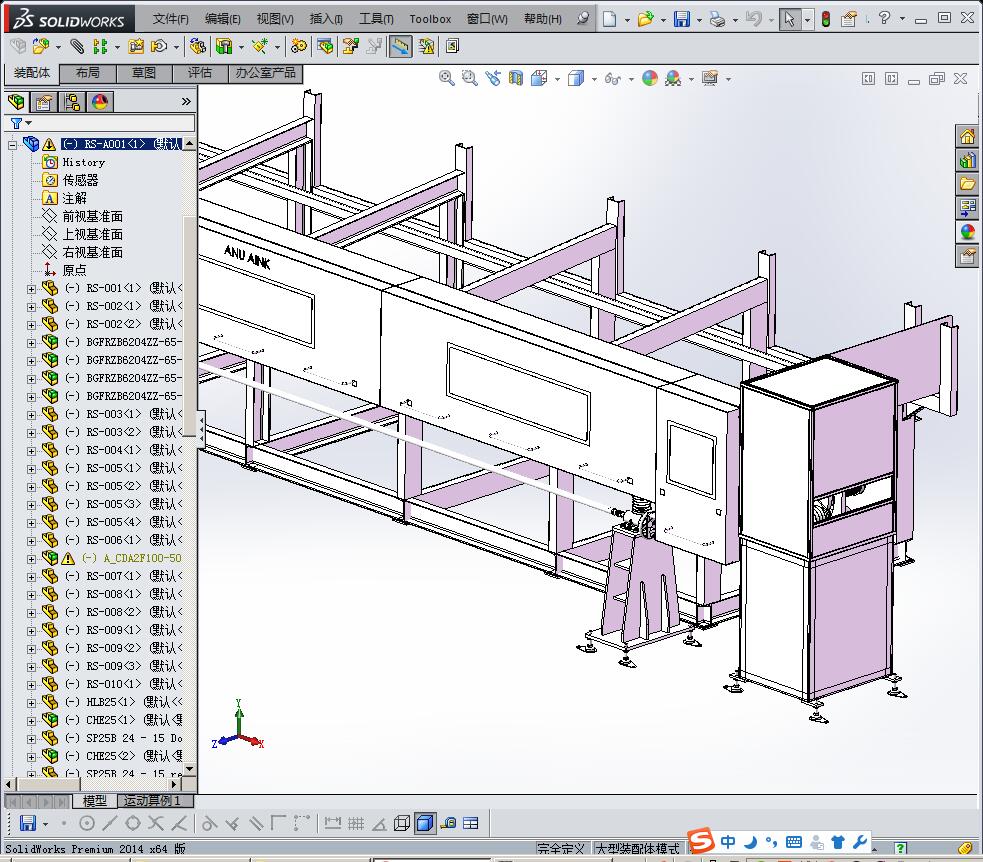Click the Save icon in bottom toolbar
This screenshot has height=862, width=983.
[27, 823]
